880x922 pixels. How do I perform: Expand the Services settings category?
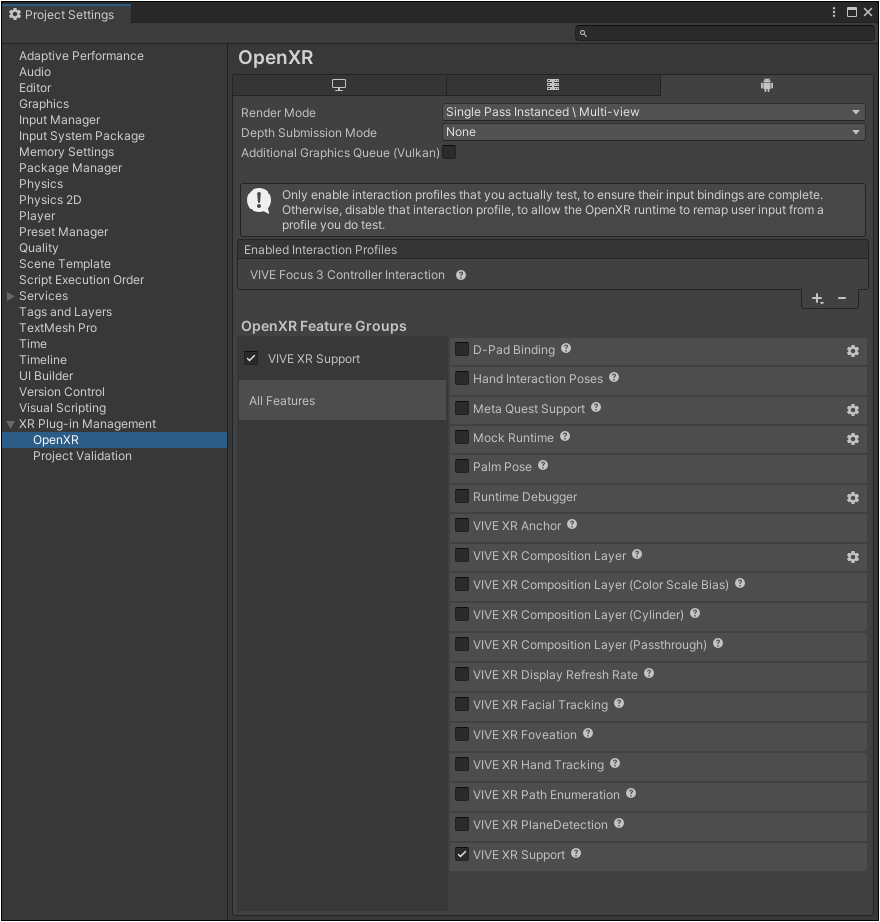(x=11, y=296)
